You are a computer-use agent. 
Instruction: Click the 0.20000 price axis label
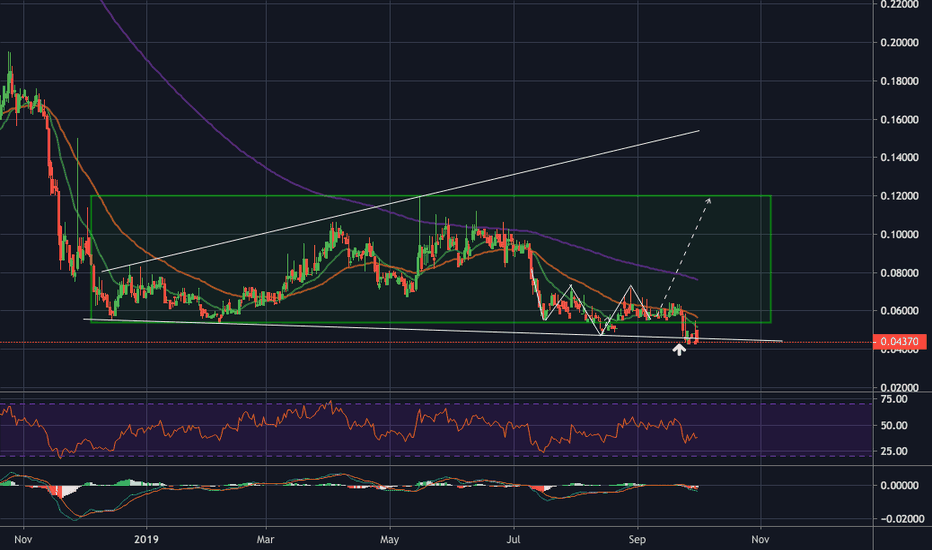point(899,43)
